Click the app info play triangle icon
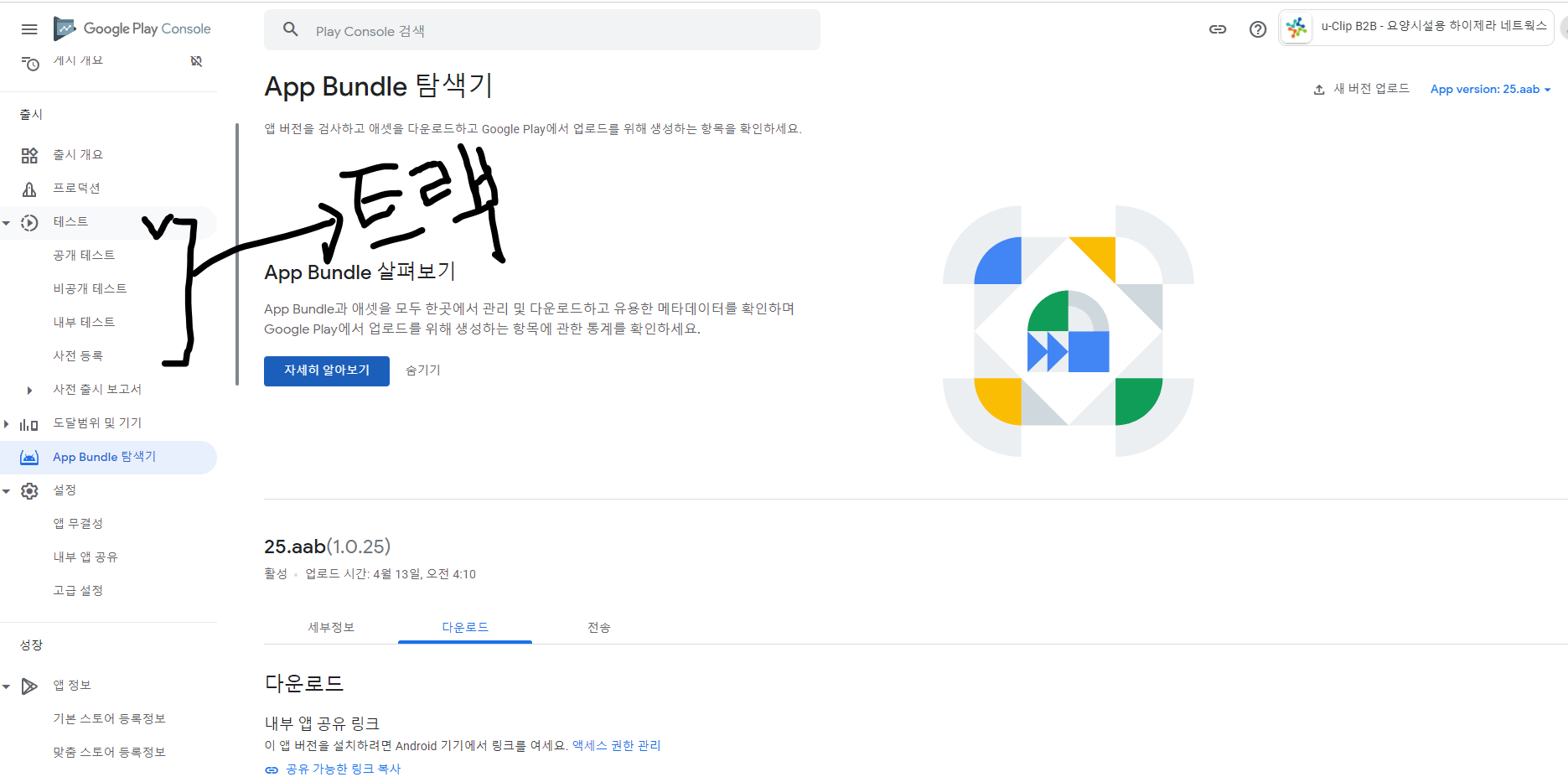This screenshot has height=777, width=1568. point(29,686)
